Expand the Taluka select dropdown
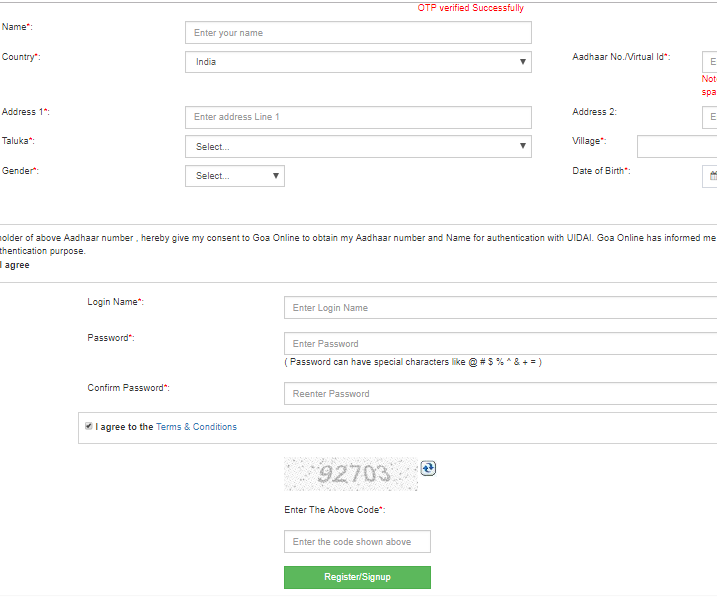Viewport: 717px width, 612px height. pos(358,146)
